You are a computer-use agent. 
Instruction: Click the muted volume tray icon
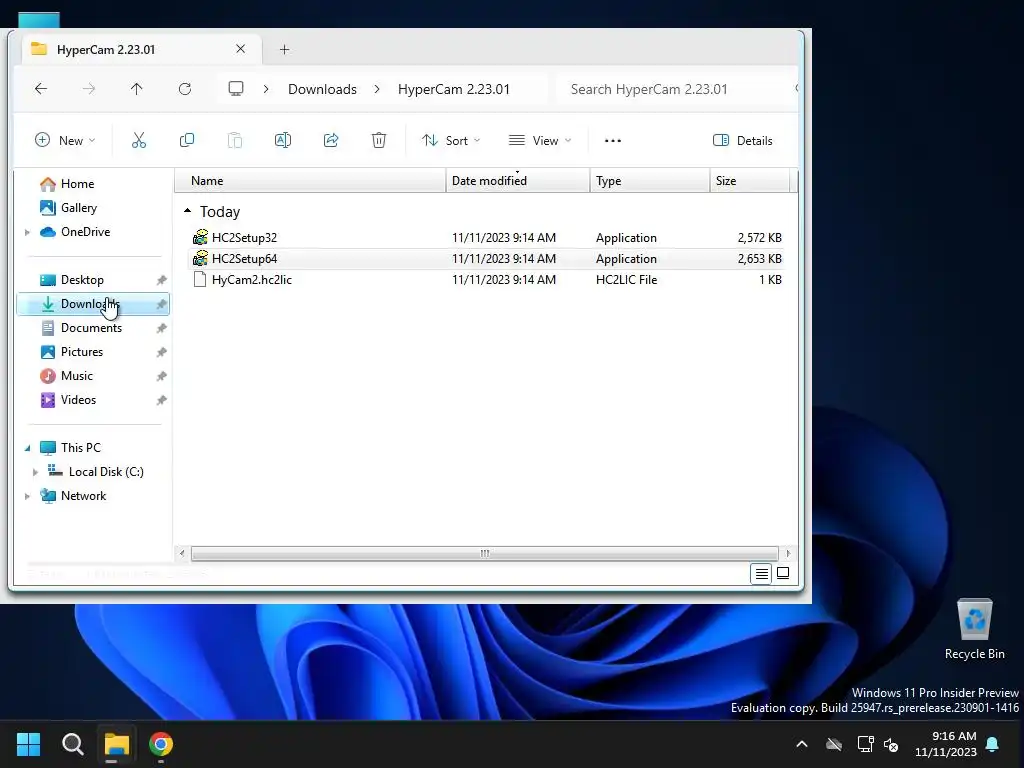[891, 744]
